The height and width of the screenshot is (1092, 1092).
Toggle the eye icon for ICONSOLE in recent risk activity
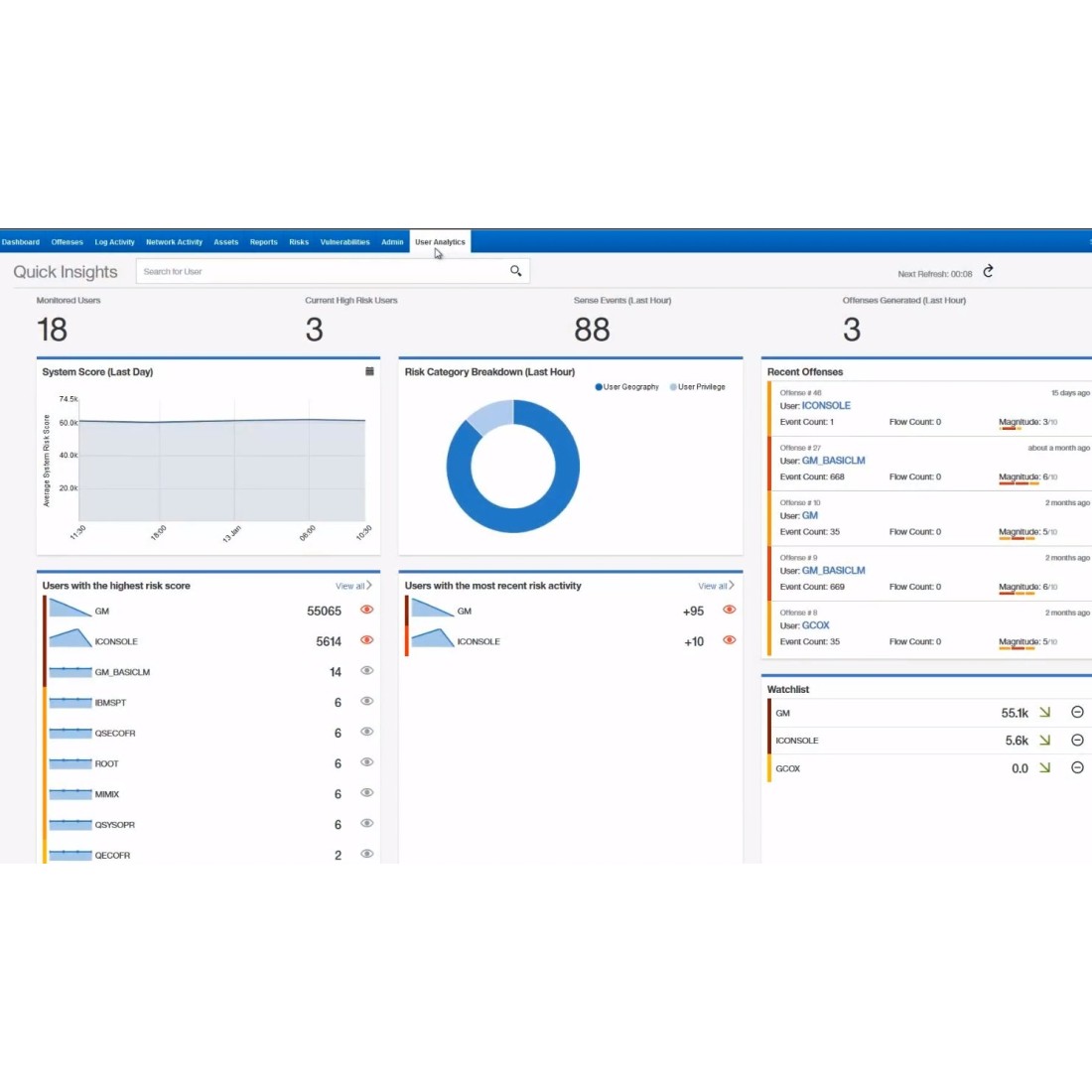click(729, 640)
